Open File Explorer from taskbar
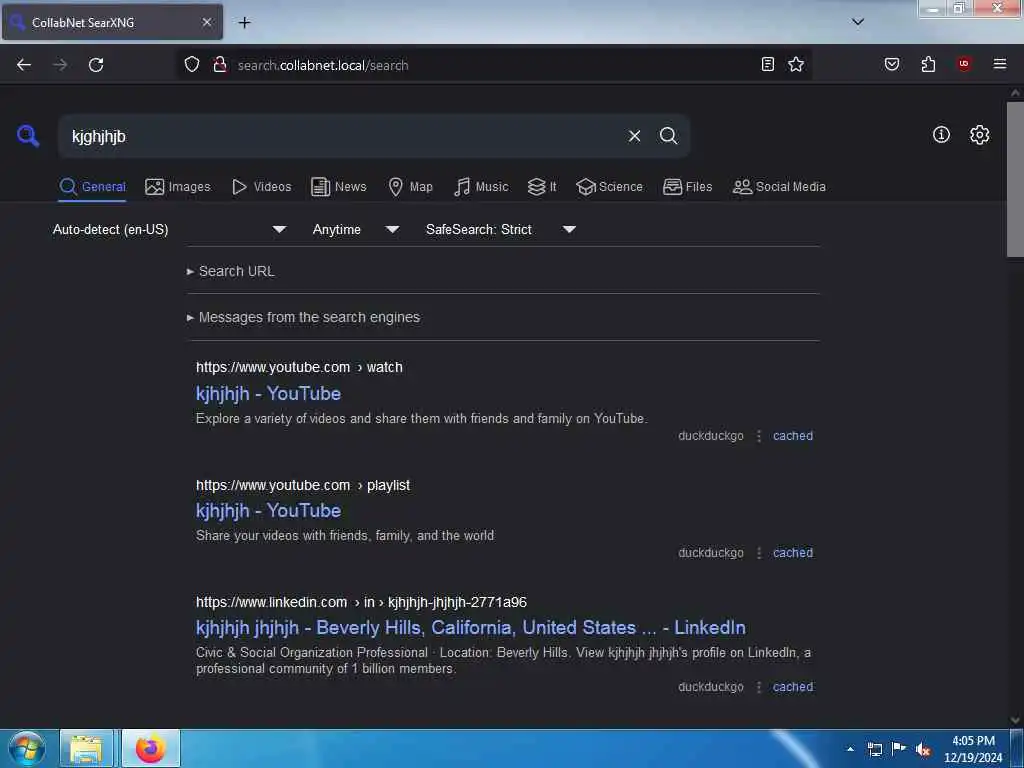Image resolution: width=1024 pixels, height=768 pixels. point(86,748)
